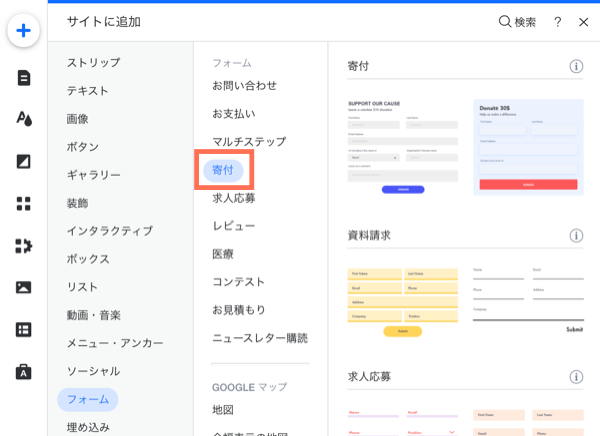The image size is (600, 436).
Task: Open the Site Design theme icon
Action: click(24, 119)
